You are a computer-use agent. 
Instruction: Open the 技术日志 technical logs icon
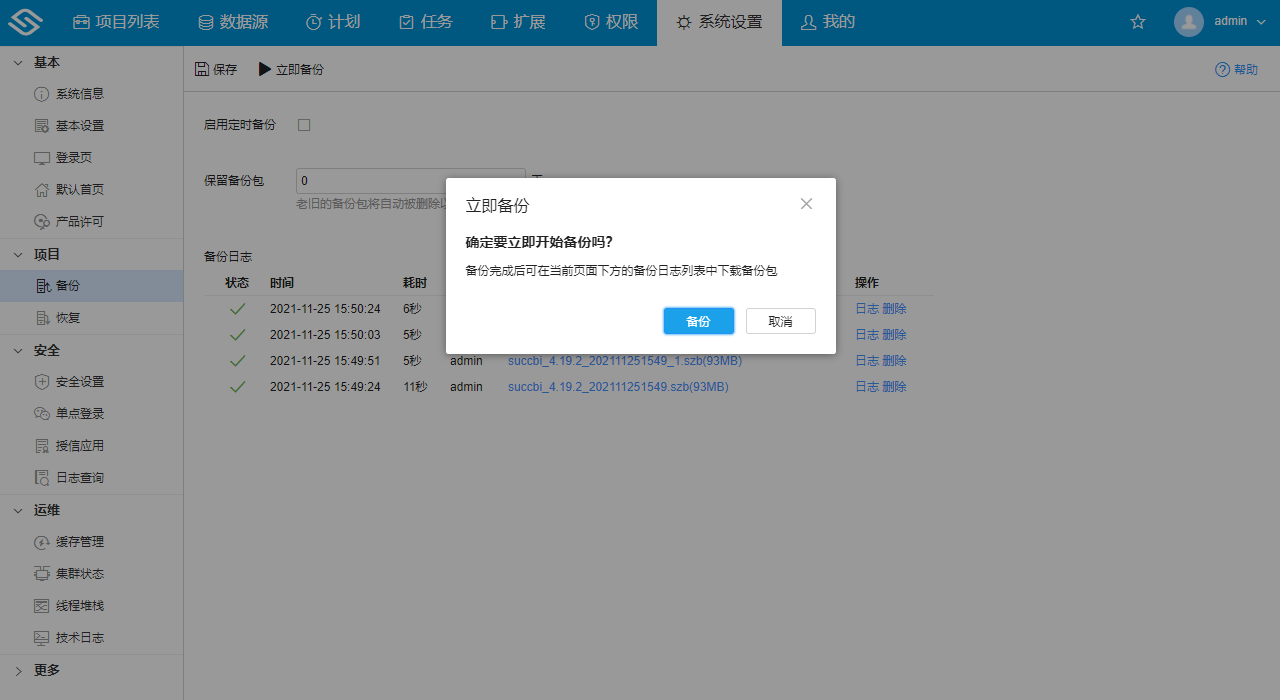39,637
